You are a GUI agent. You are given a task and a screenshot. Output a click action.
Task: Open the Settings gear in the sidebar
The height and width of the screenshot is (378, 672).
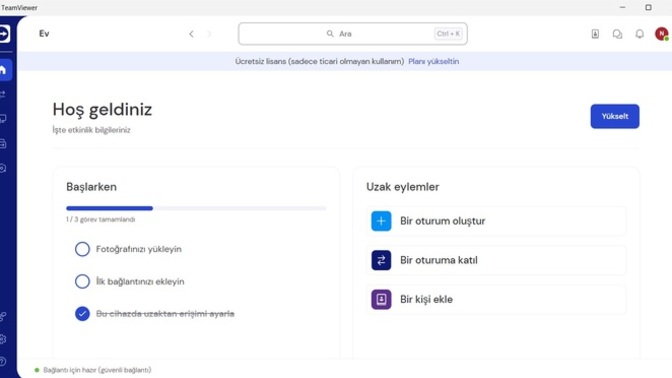pos(3,339)
